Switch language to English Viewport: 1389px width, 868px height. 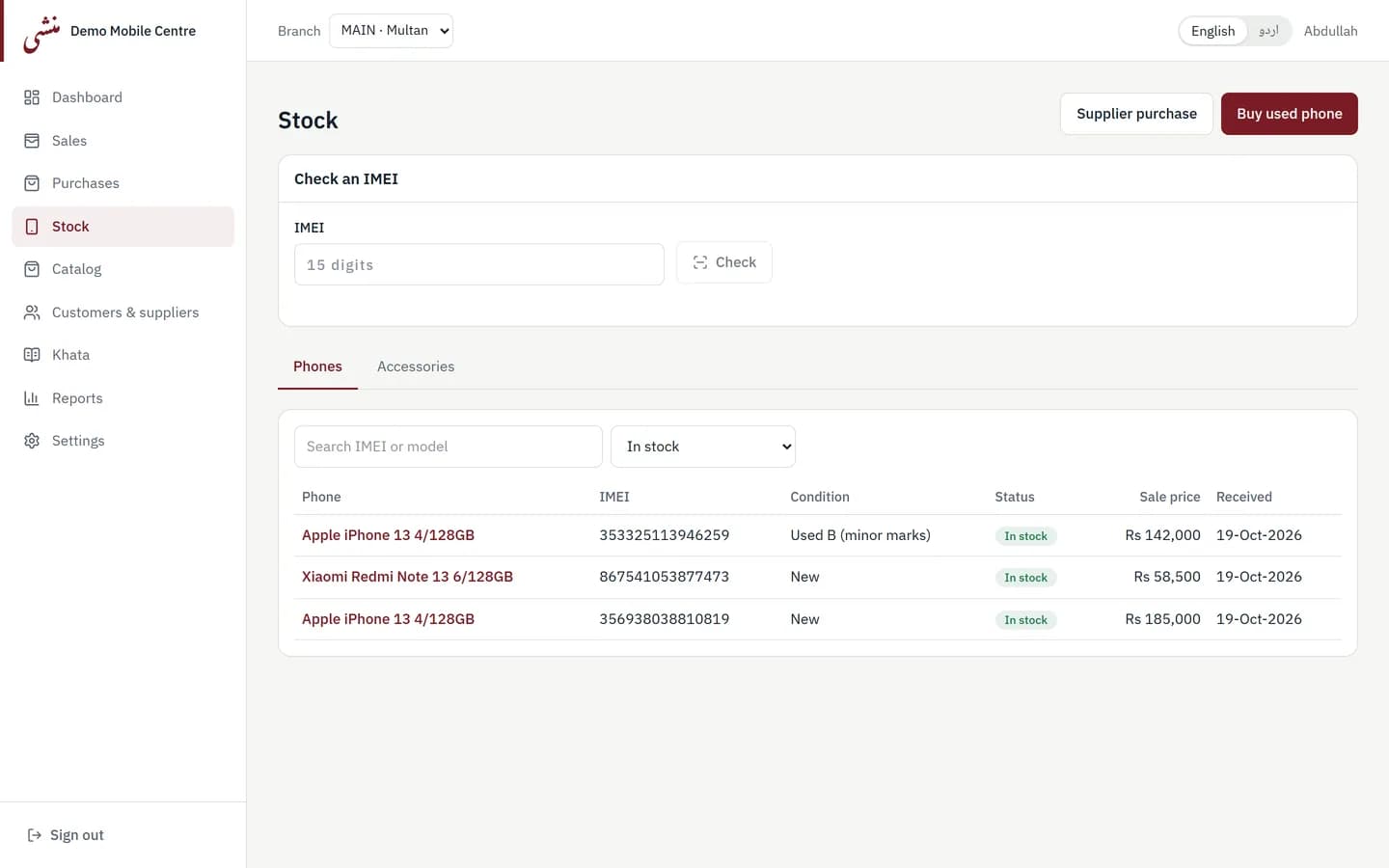point(1212,31)
